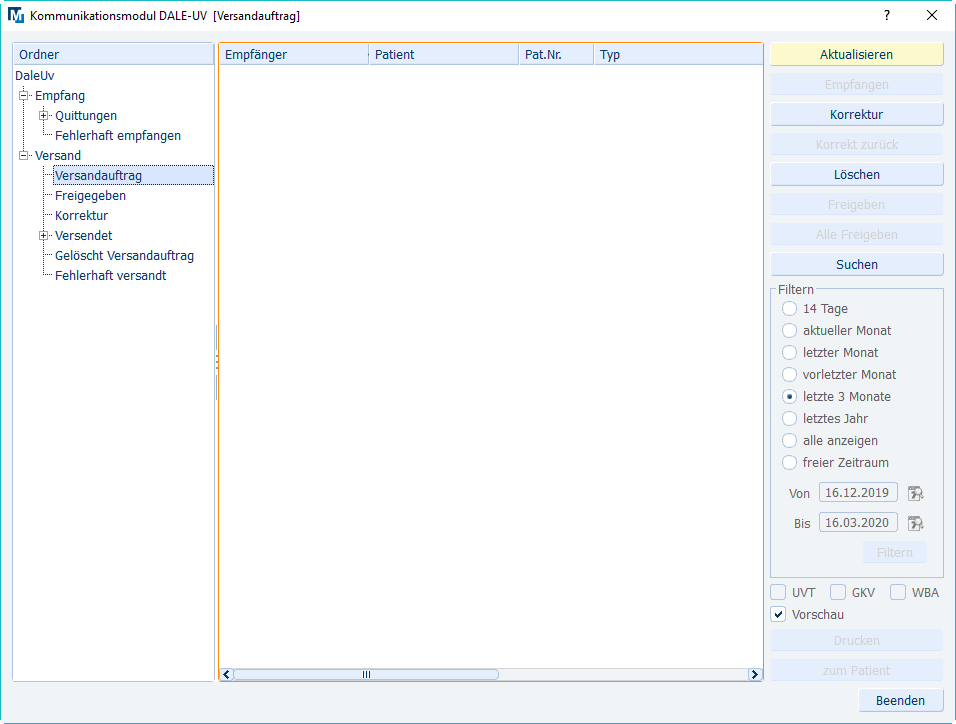Click the application icon in title bar

point(16,16)
